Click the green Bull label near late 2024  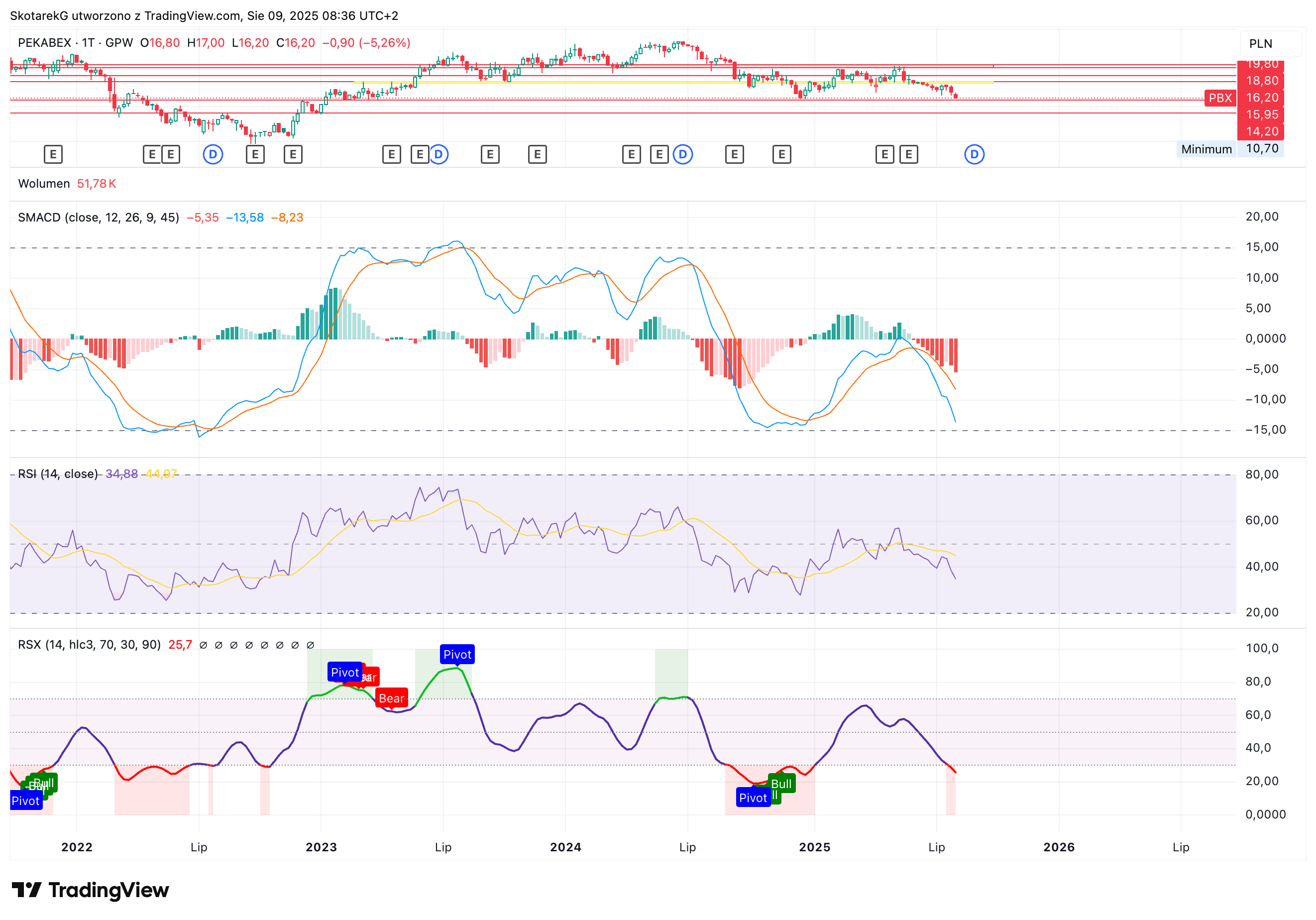(x=781, y=784)
